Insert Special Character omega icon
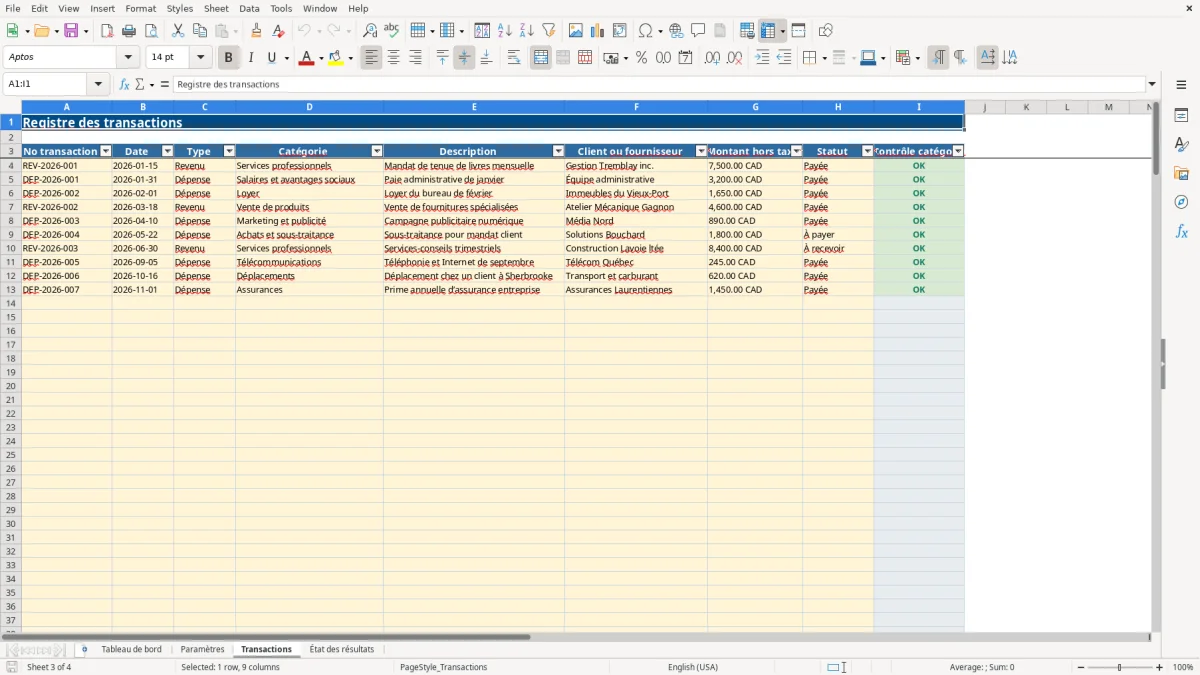The height and width of the screenshot is (675, 1200). pos(645,31)
